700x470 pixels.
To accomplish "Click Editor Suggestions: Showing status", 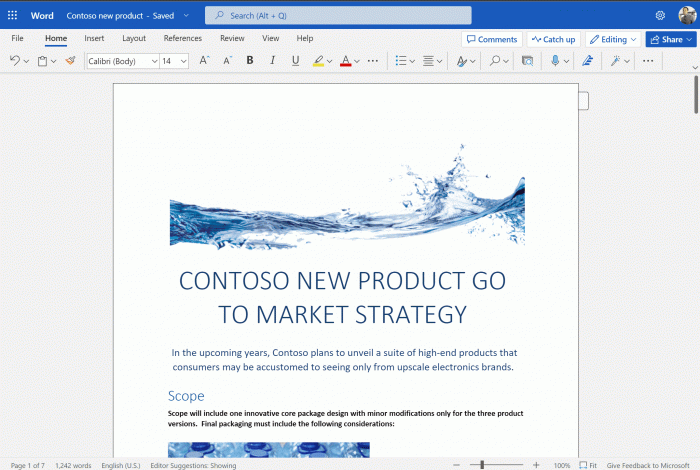I will (x=193, y=465).
